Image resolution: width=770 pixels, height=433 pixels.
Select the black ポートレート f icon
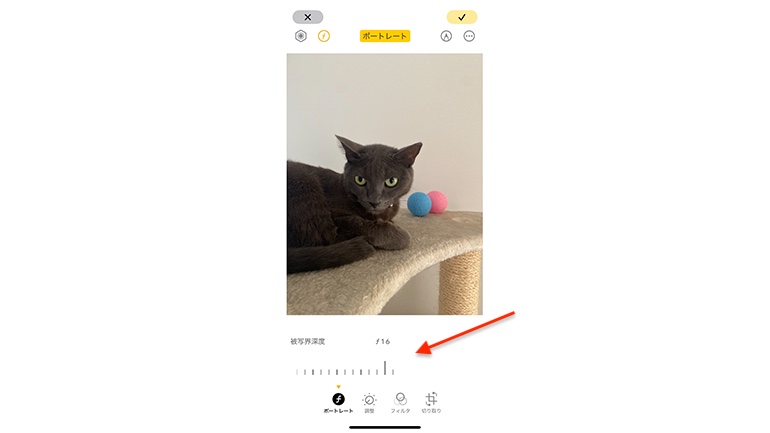click(x=338, y=399)
